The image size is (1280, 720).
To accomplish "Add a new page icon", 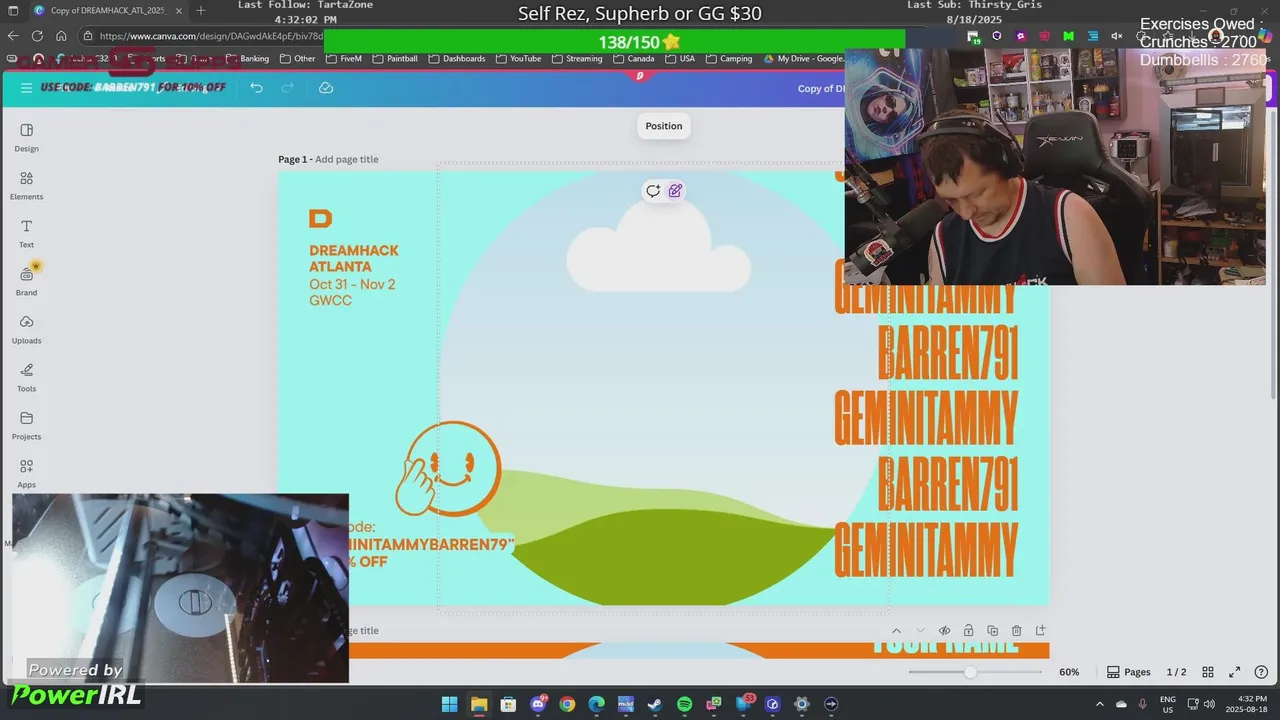I will (1040, 631).
